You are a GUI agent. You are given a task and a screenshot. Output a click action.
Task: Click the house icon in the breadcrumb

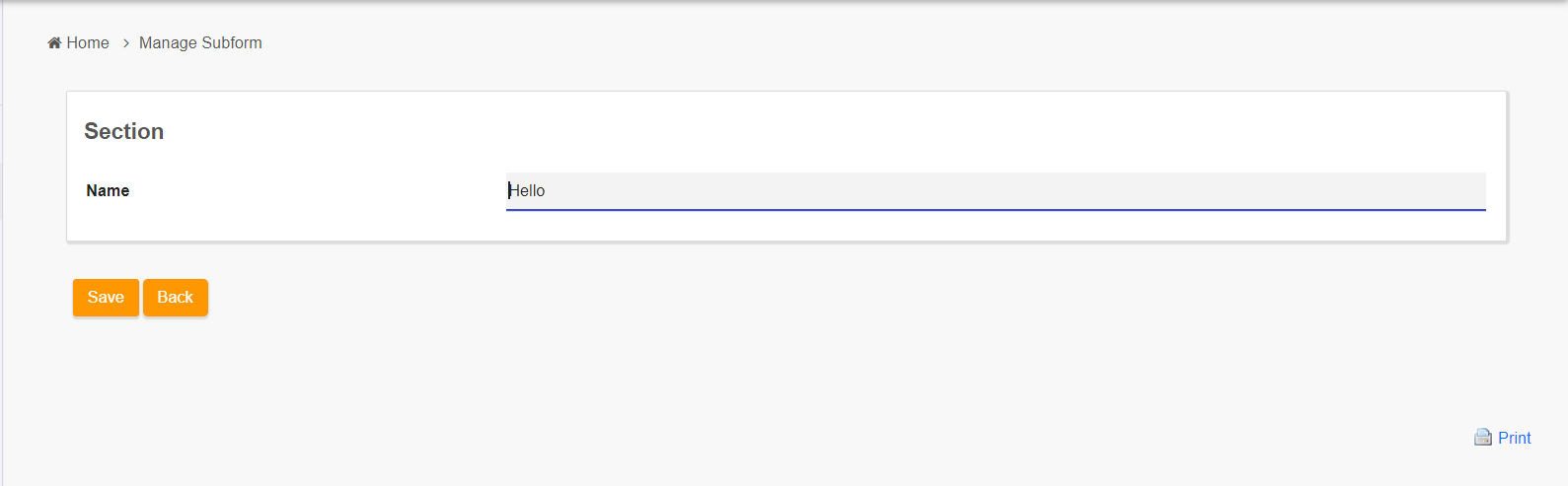click(54, 43)
